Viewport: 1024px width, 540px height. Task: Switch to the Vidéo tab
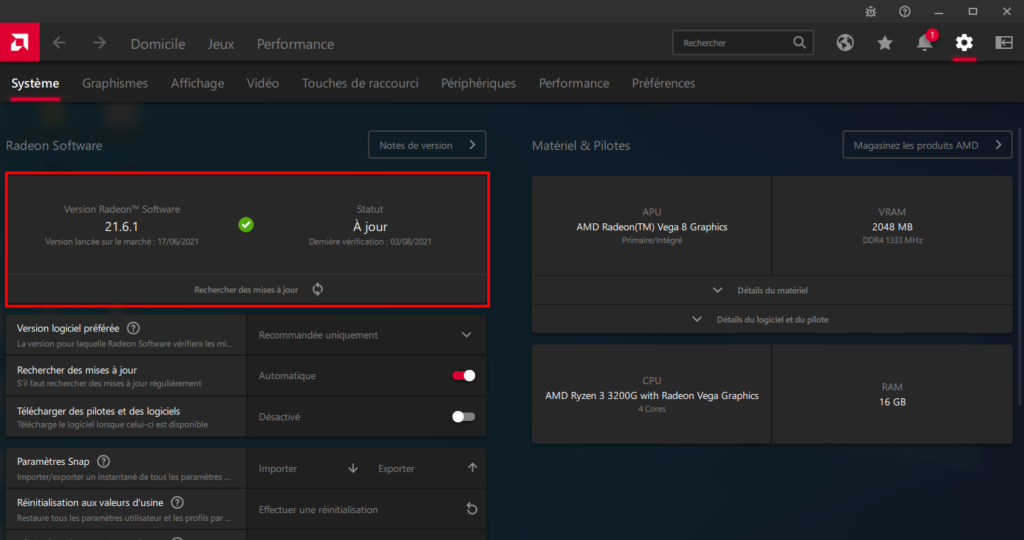(x=263, y=83)
